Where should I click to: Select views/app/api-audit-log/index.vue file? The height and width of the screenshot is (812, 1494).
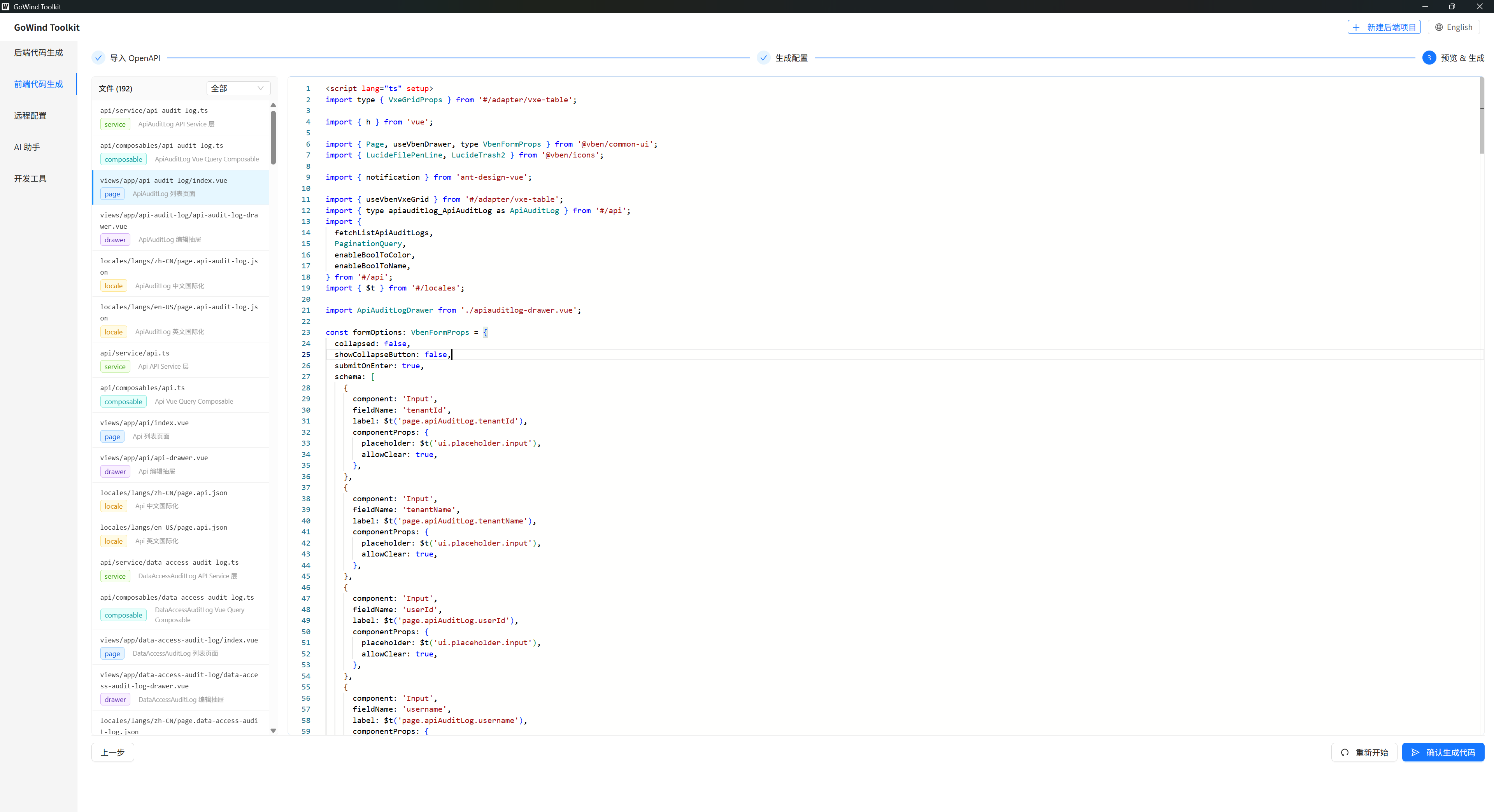(x=181, y=187)
